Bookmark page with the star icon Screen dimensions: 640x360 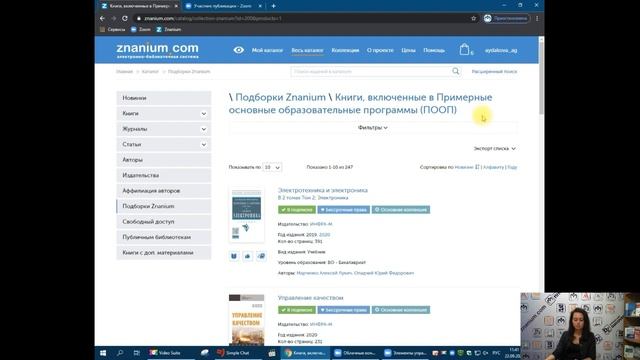pyautogui.click(x=473, y=18)
